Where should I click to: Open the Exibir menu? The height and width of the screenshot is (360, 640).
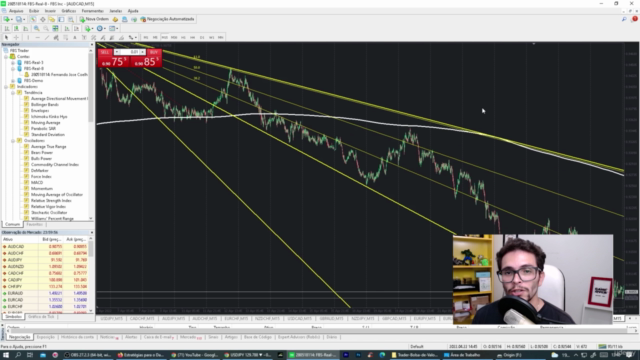click(34, 11)
